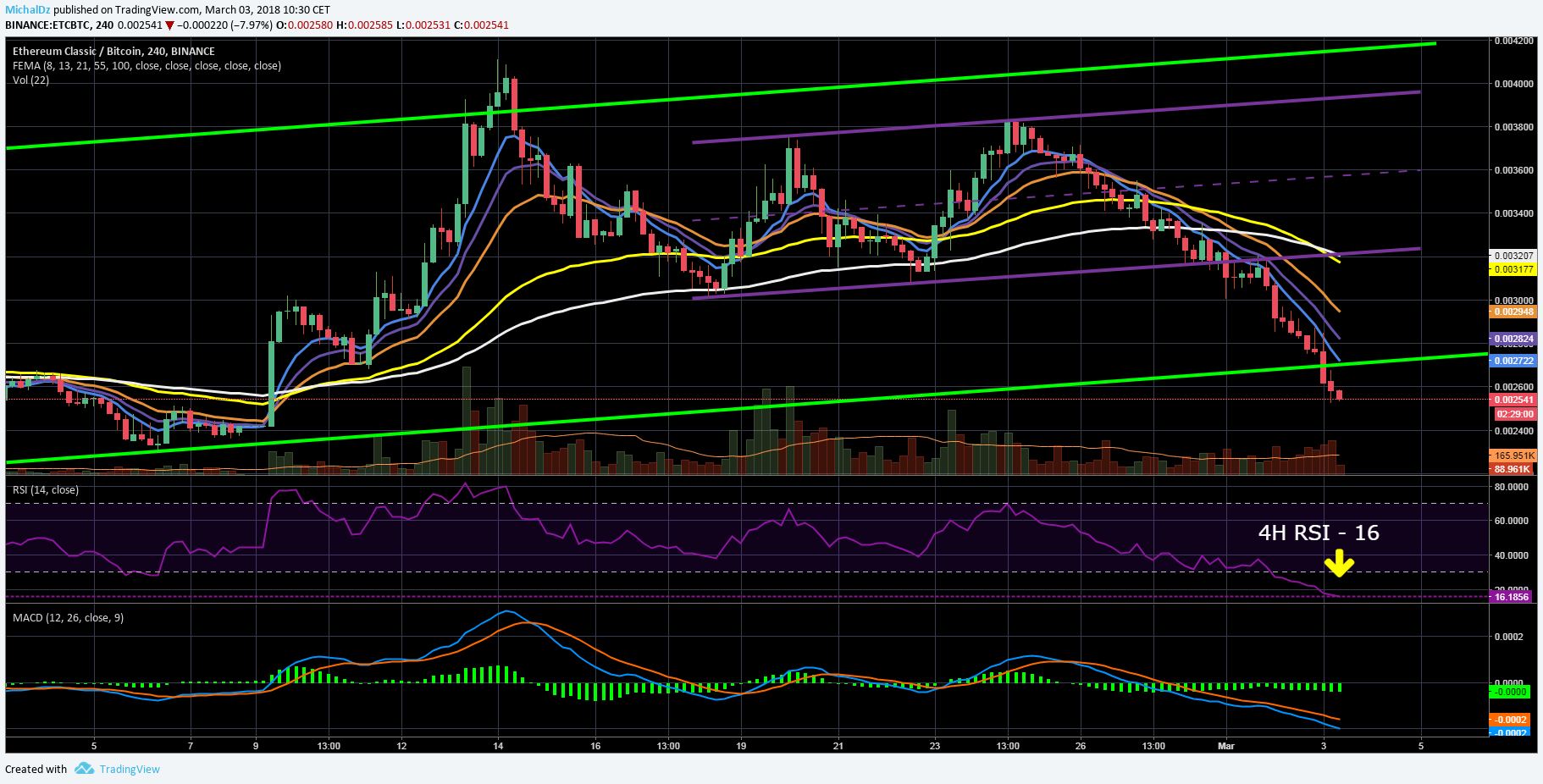Click the current price label 0.002541

point(1513,400)
